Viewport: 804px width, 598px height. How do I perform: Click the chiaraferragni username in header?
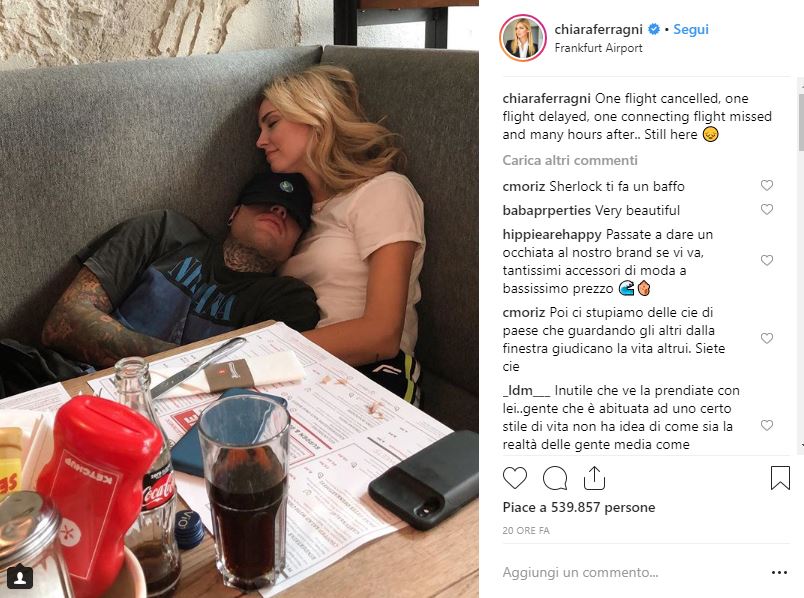pyautogui.click(x=598, y=29)
